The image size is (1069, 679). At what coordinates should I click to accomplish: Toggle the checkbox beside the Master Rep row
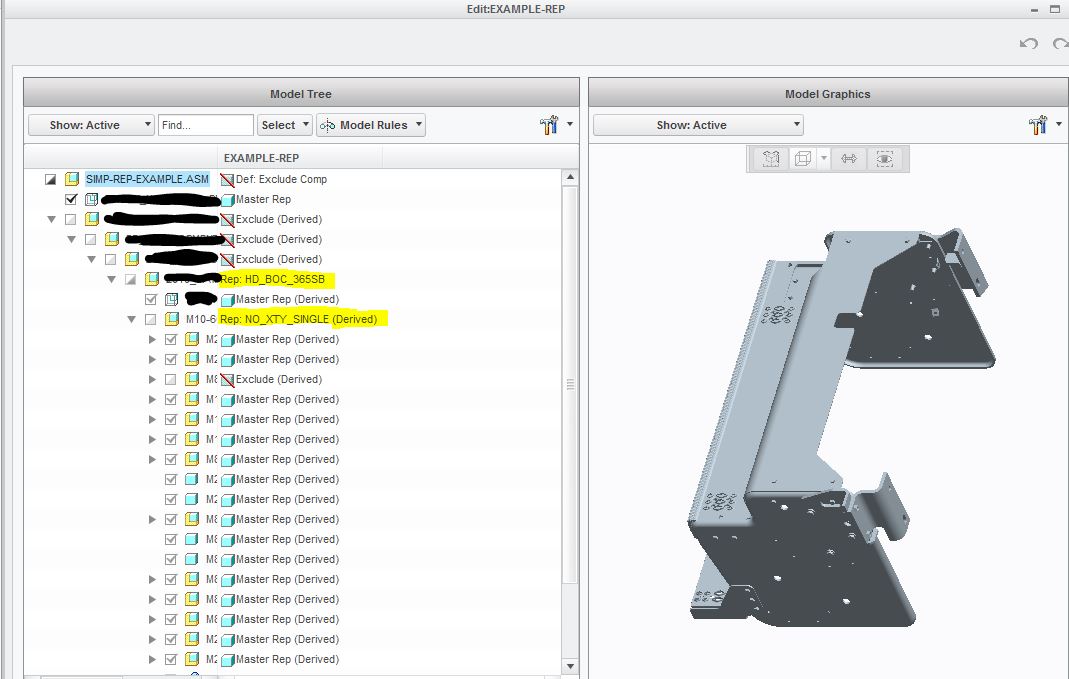click(x=71, y=199)
